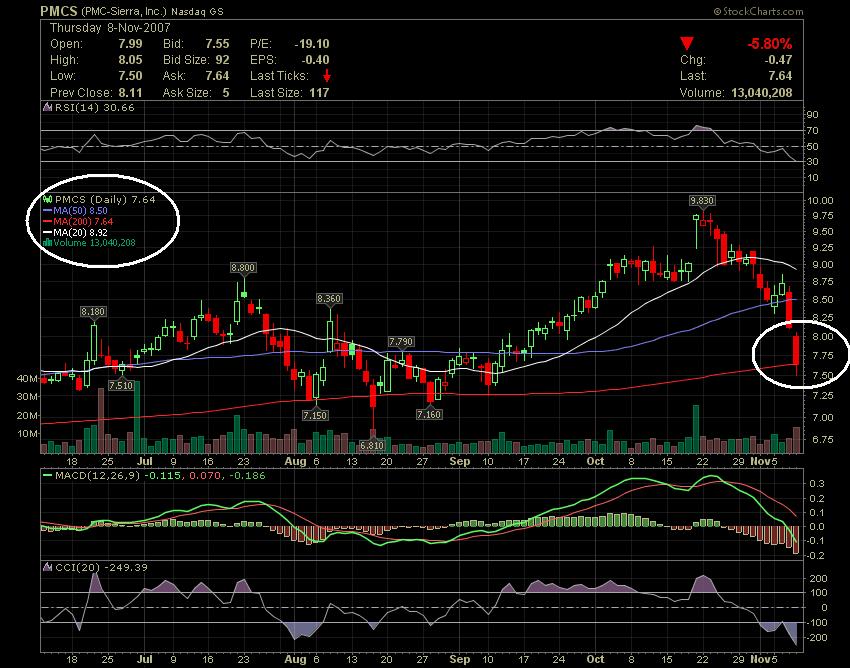Screen dimensions: 850x668
Task: Click the Last value 7.64 in header
Action: pos(780,76)
